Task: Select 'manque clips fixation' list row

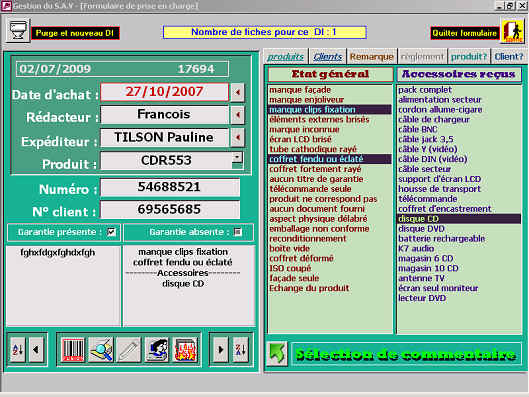Action: [330, 110]
